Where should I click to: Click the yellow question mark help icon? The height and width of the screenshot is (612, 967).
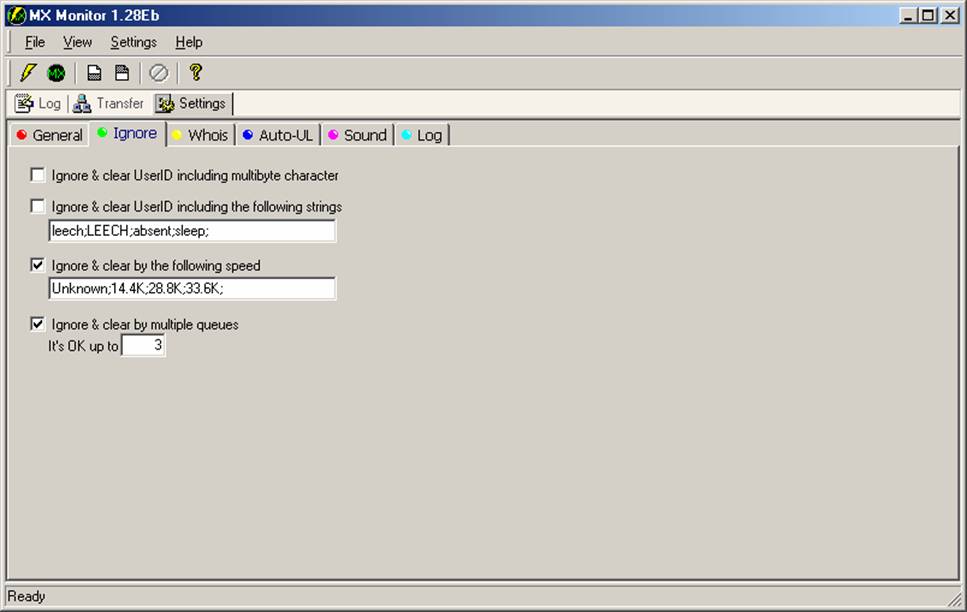[195, 73]
